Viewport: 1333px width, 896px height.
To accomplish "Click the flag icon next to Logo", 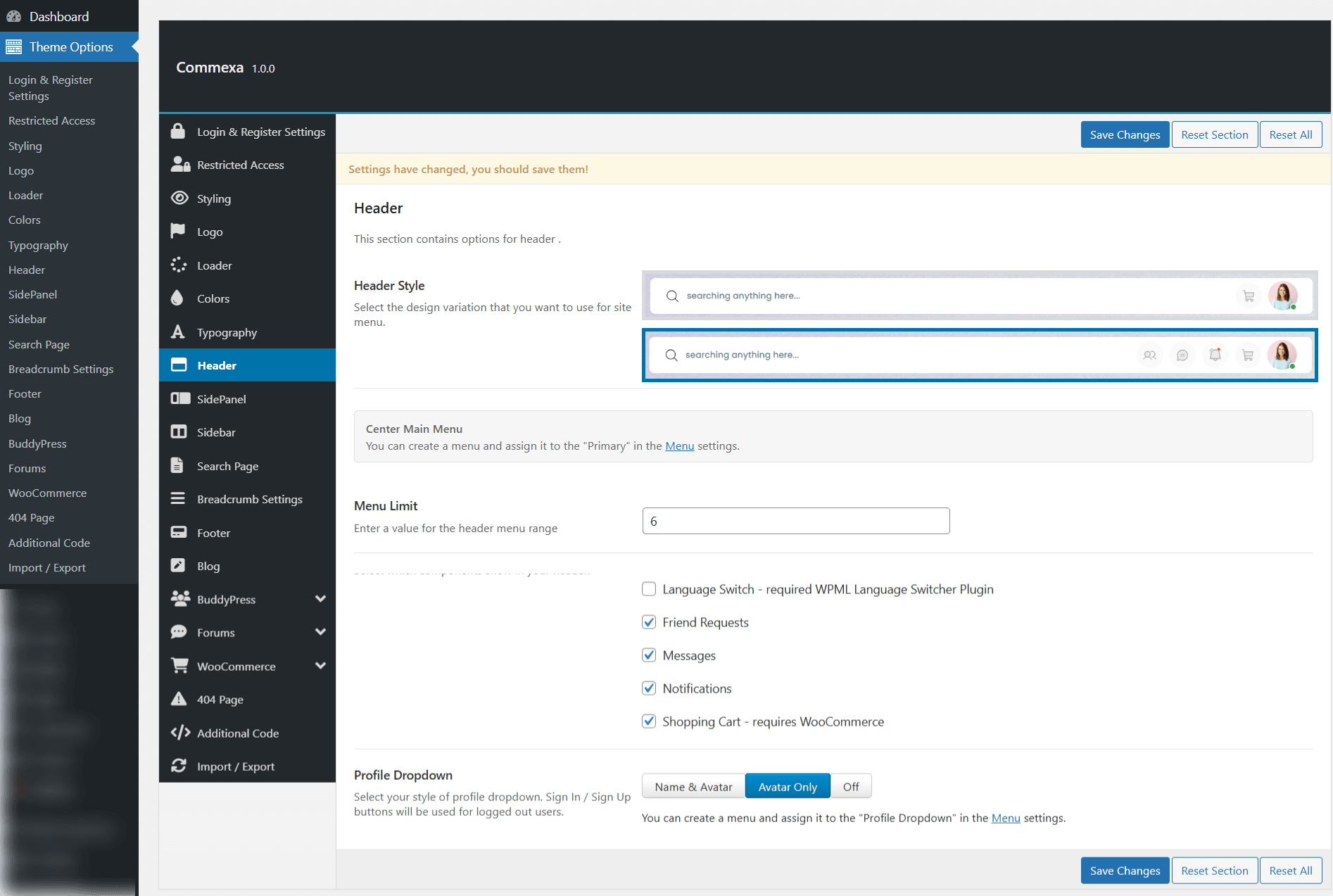I will [x=178, y=232].
